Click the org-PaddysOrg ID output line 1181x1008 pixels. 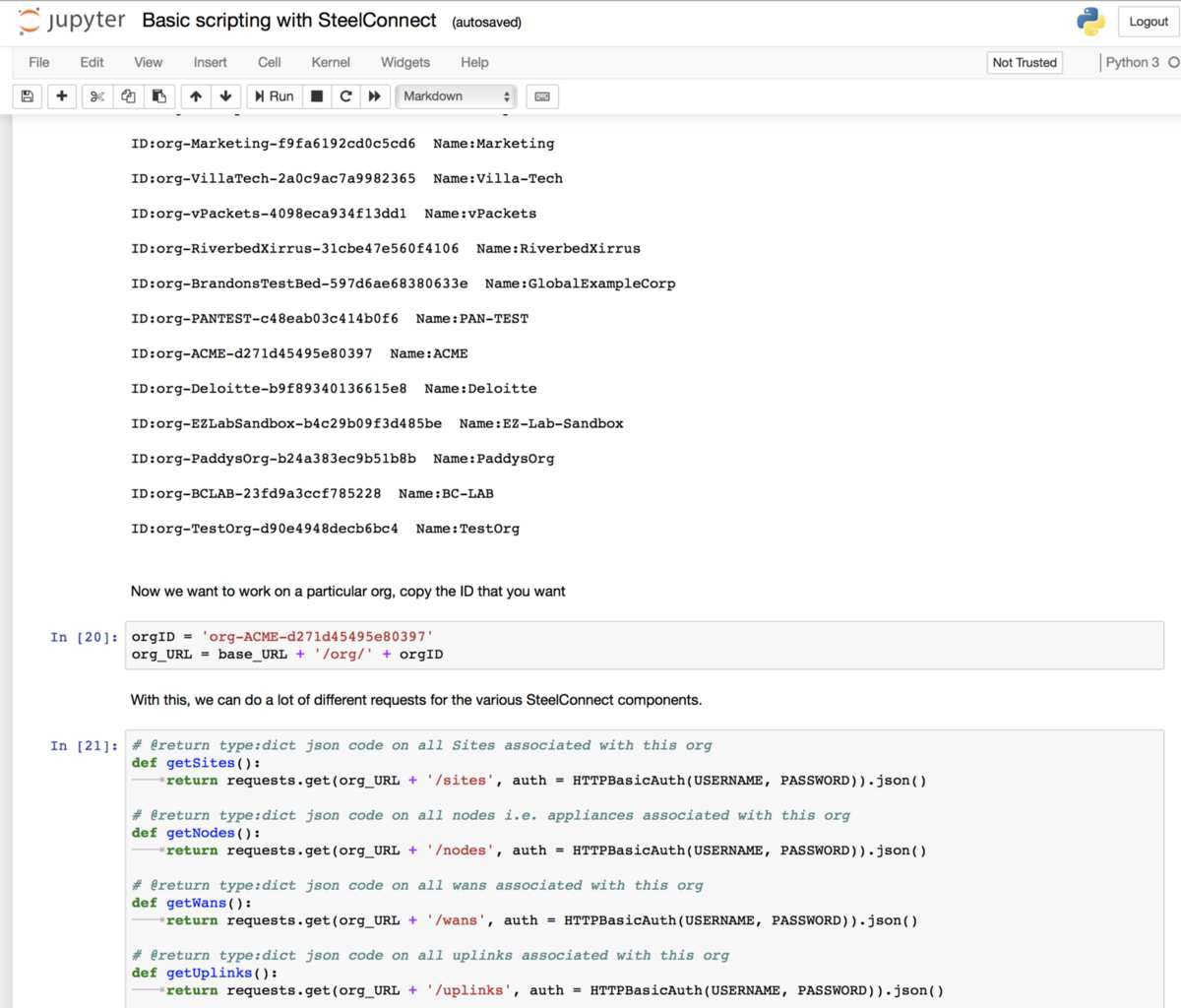coord(342,459)
